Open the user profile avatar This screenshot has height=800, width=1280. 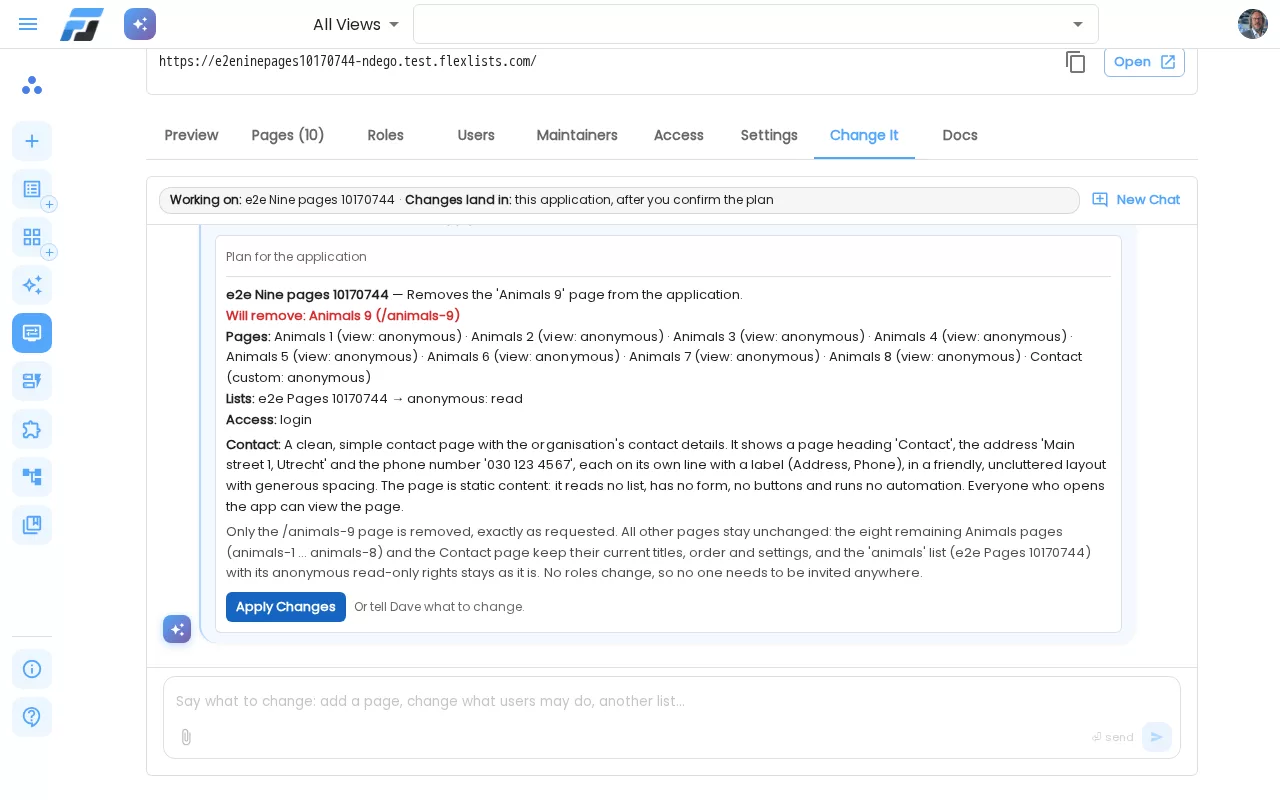(1253, 24)
